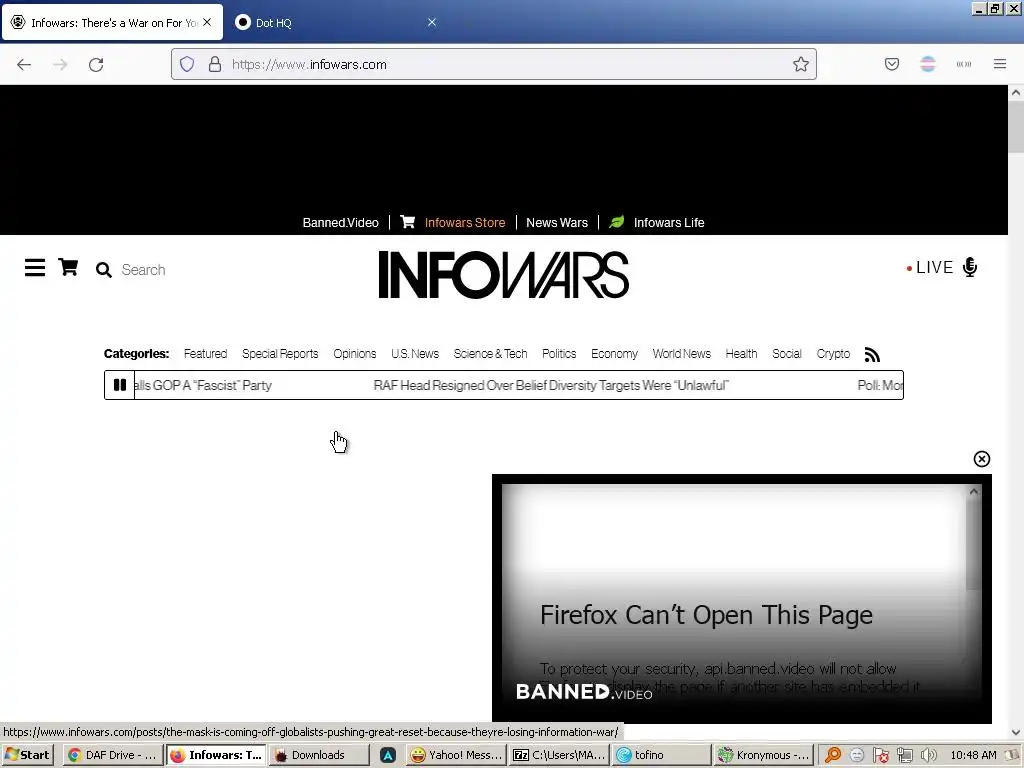Click the Banned.Video logo in player
This screenshot has height=768, width=1024.
pos(584,692)
